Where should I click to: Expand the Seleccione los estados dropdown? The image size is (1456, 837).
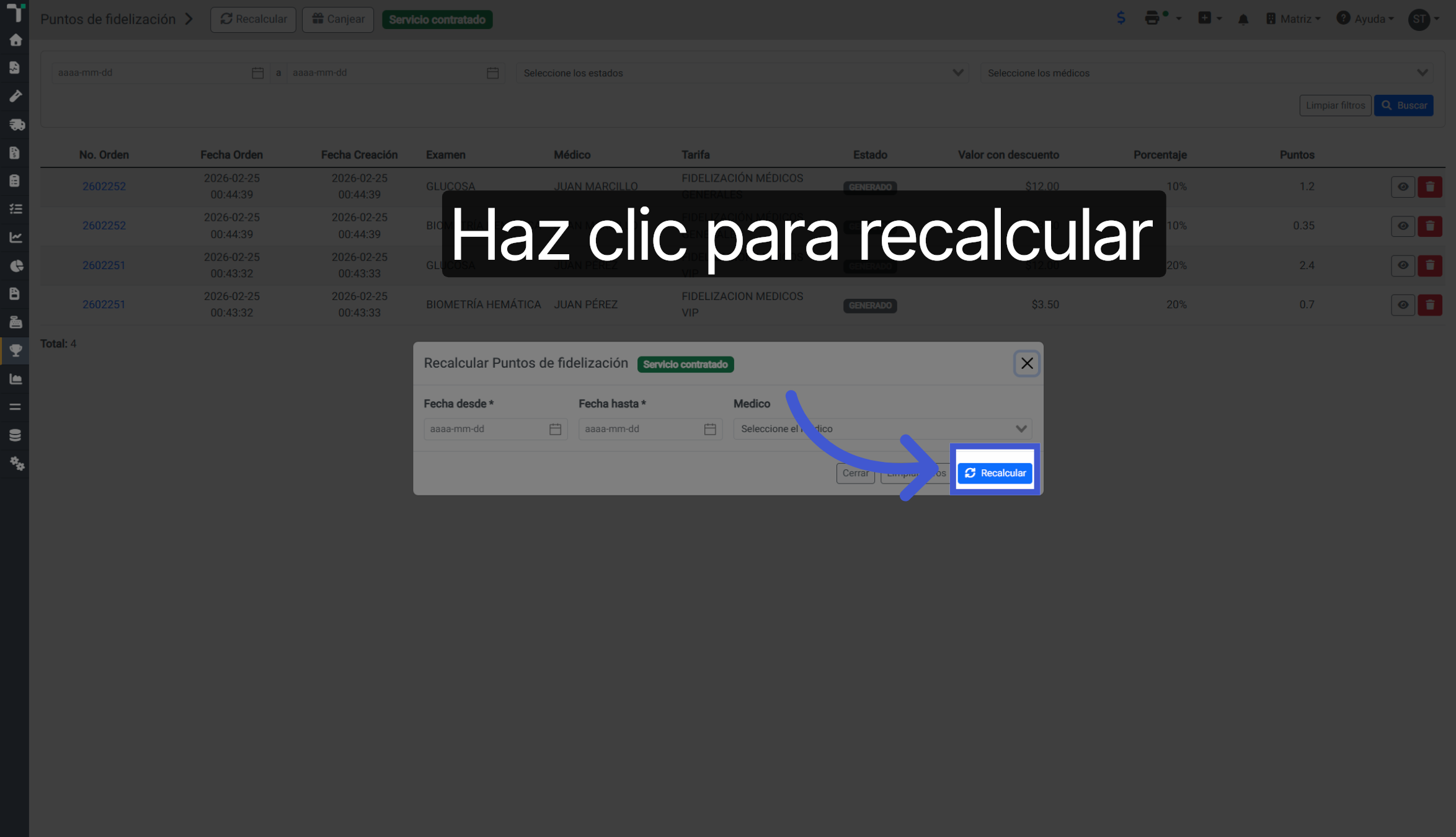742,73
